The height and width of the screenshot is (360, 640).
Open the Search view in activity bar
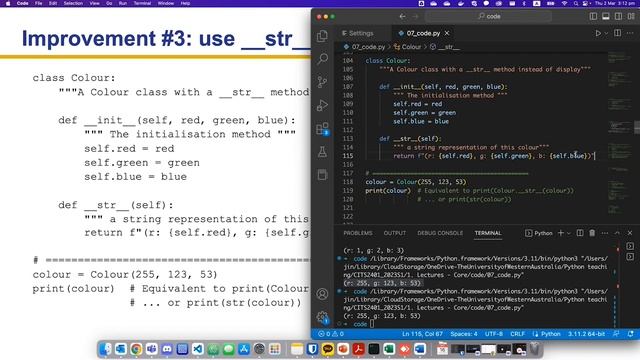pos(322,59)
